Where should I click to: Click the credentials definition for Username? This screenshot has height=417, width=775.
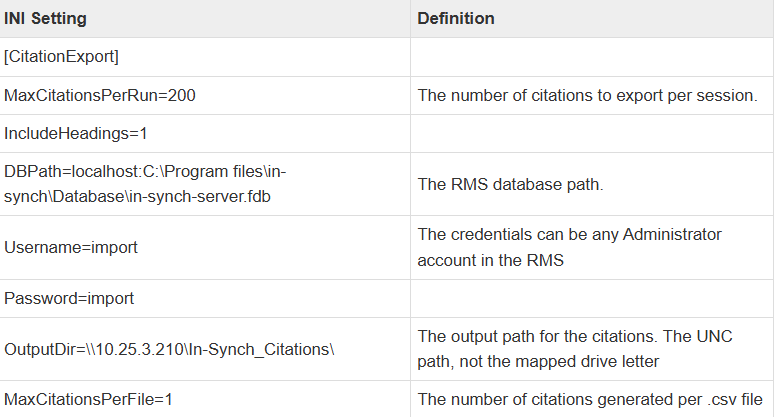[569, 247]
